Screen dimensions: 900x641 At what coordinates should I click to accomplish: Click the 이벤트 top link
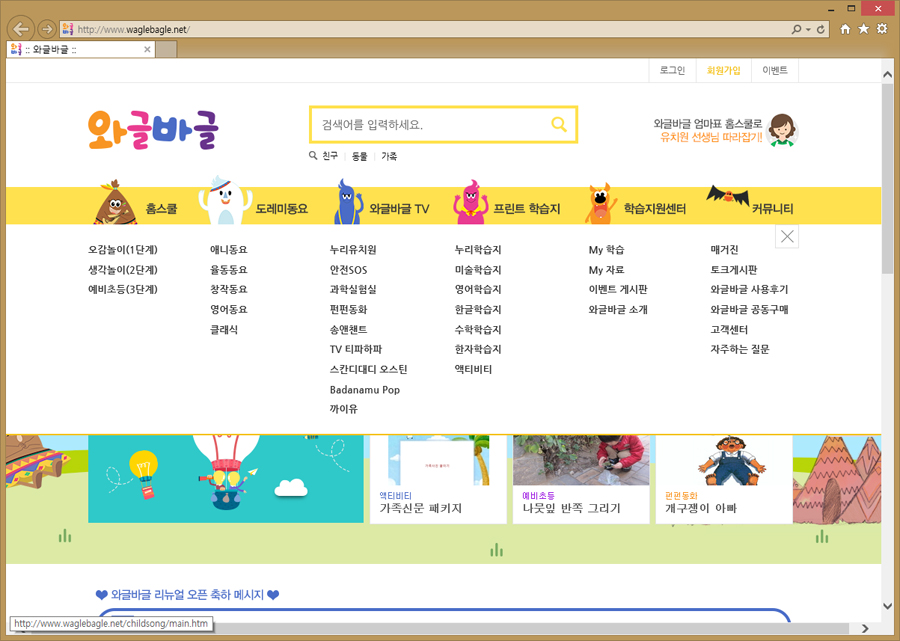click(774, 71)
